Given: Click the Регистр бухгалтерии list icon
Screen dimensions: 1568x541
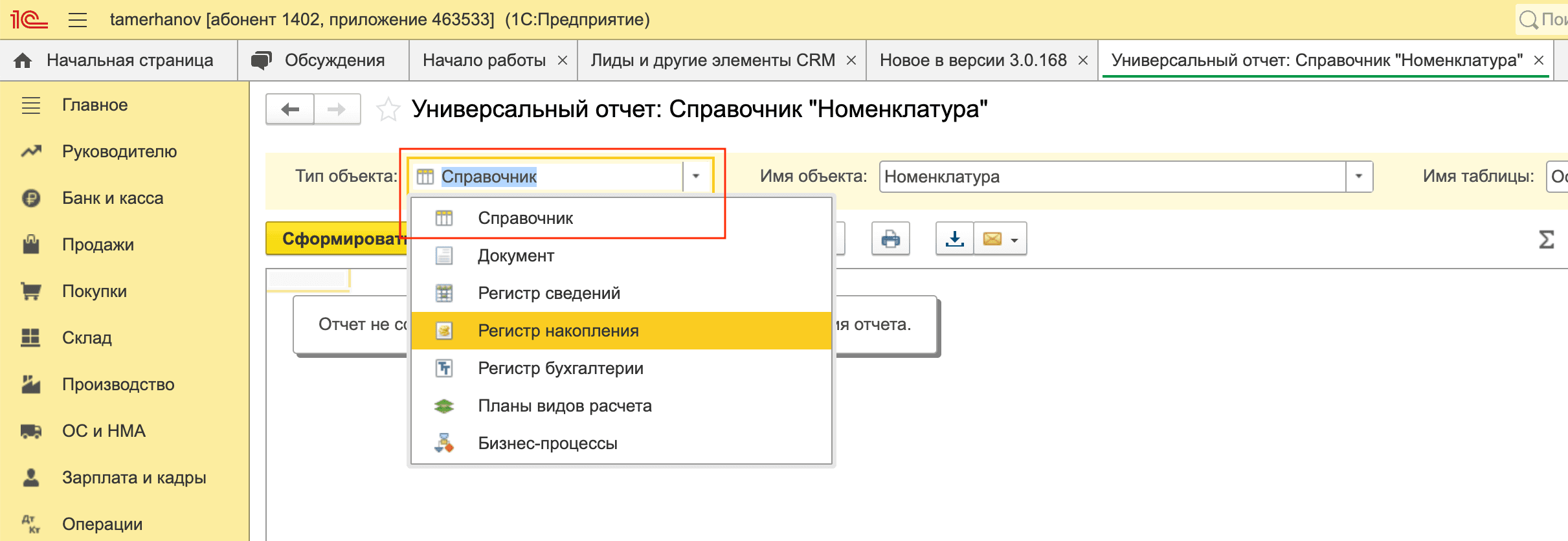Looking at the screenshot, I should point(444,368).
